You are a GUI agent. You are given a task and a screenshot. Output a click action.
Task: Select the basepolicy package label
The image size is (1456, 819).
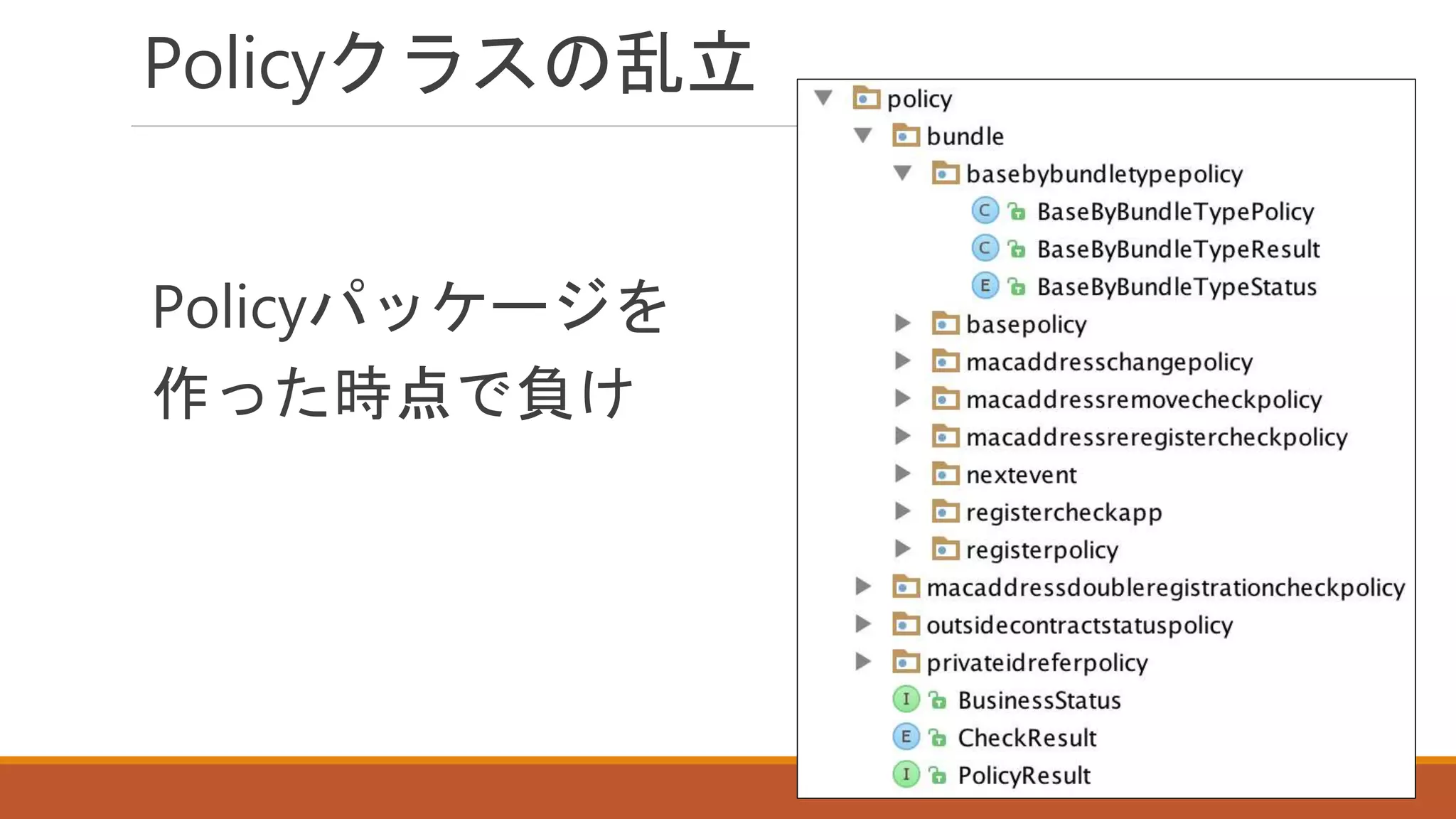pyautogui.click(x=1027, y=325)
